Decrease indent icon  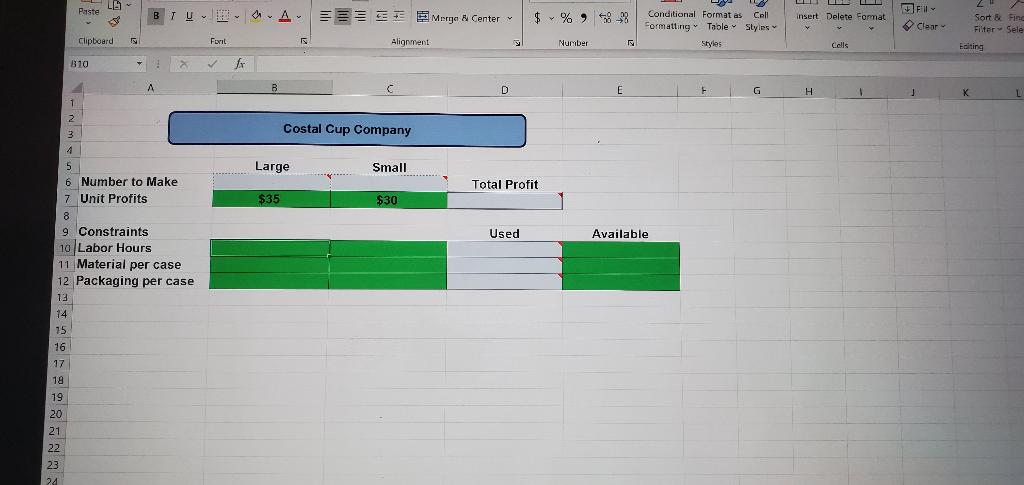coord(381,18)
